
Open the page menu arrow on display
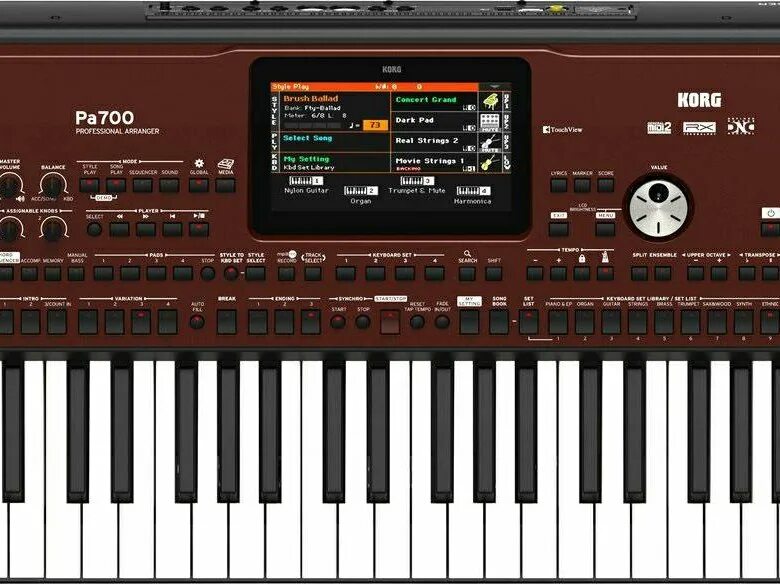click(x=494, y=87)
